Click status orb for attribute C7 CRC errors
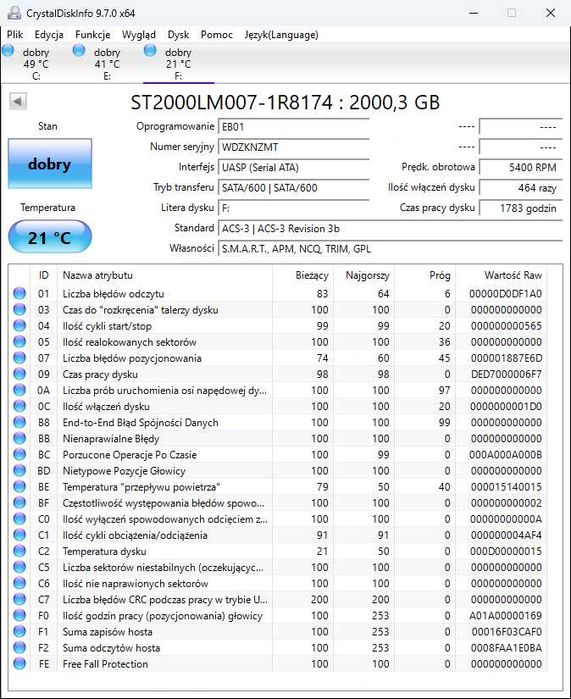The height and width of the screenshot is (699, 571). click(x=19, y=599)
